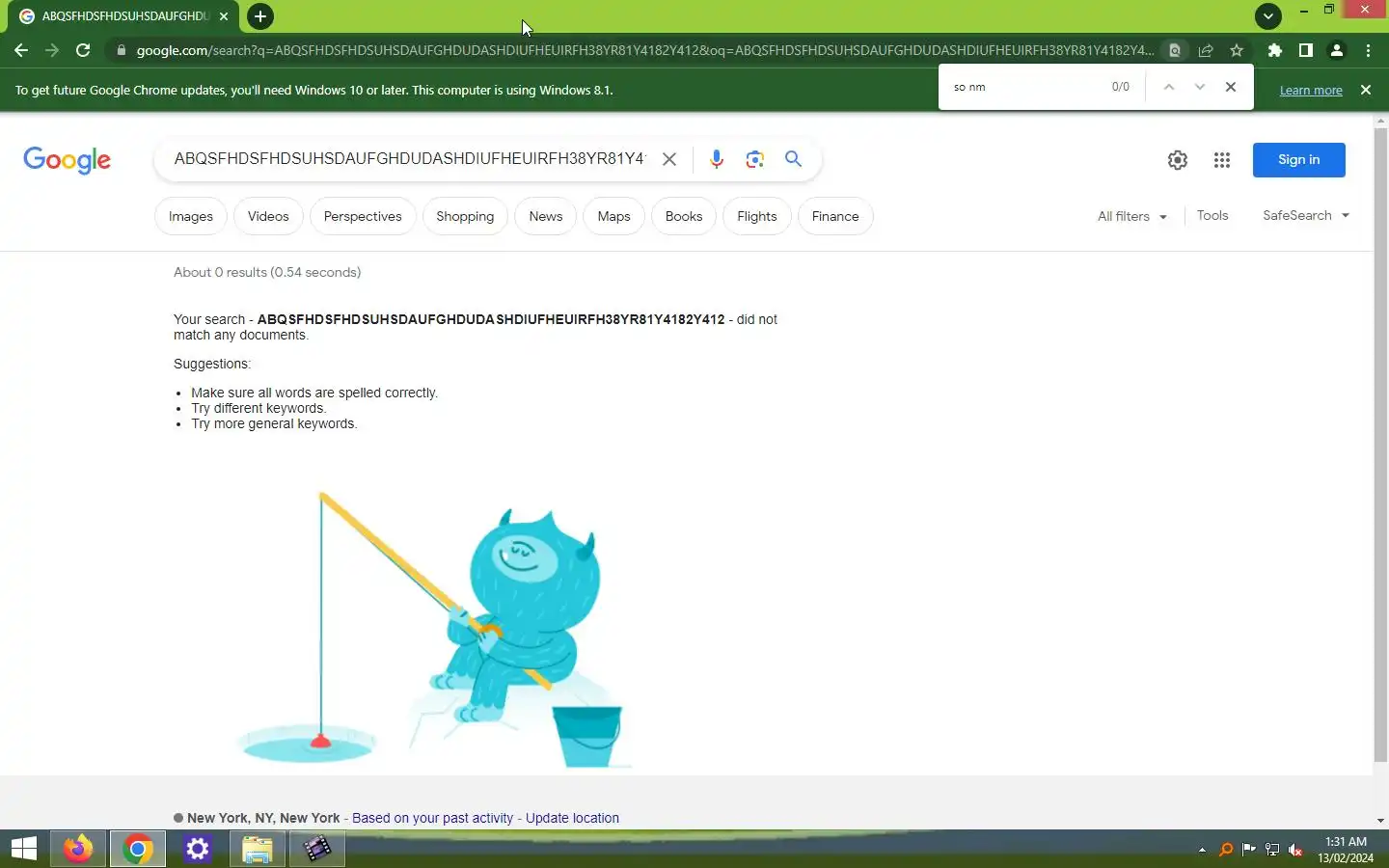1389x868 pixels.
Task: Click the find-in-page text field
Action: click(x=1024, y=87)
